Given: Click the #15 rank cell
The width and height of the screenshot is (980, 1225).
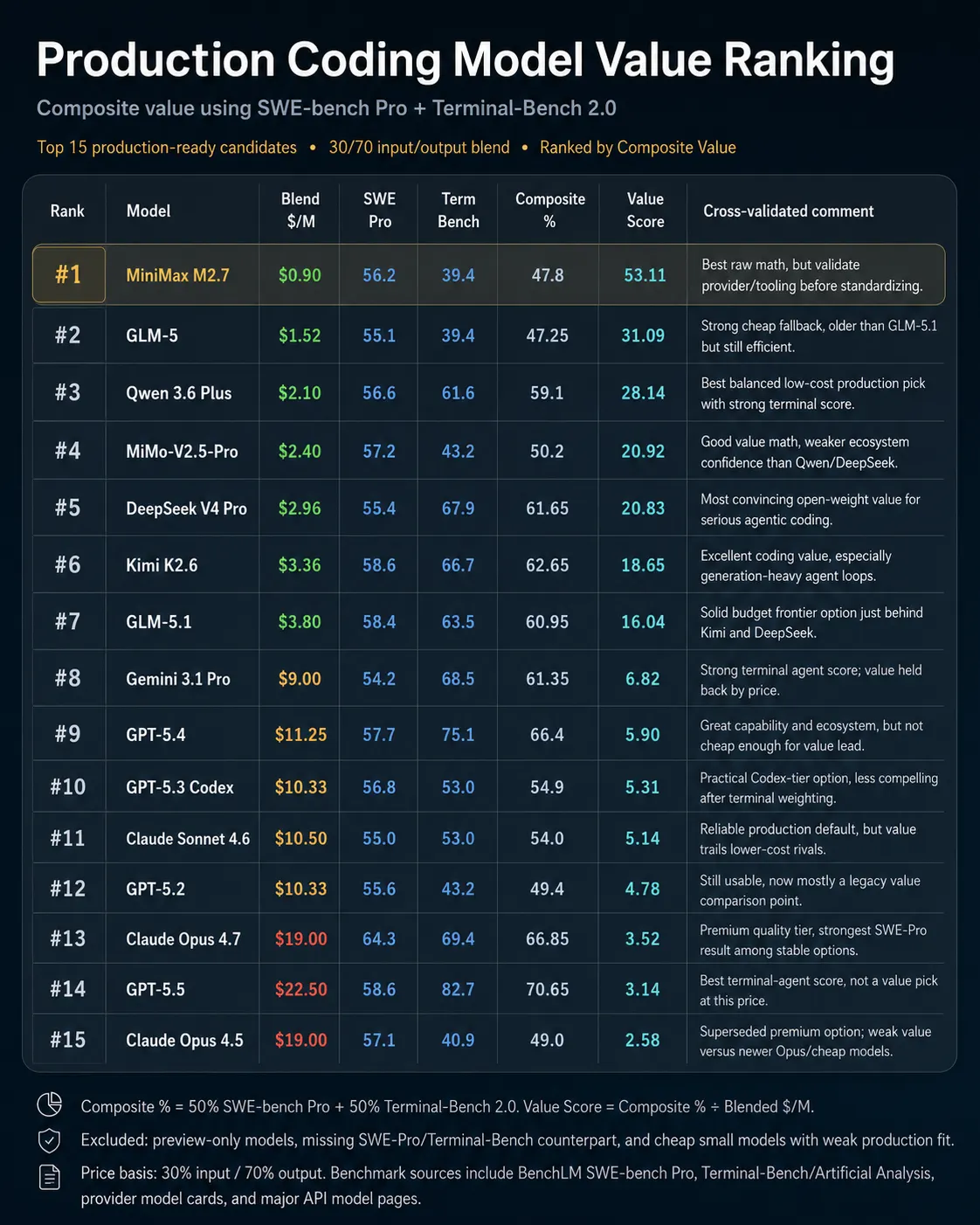Looking at the screenshot, I should (68, 1040).
